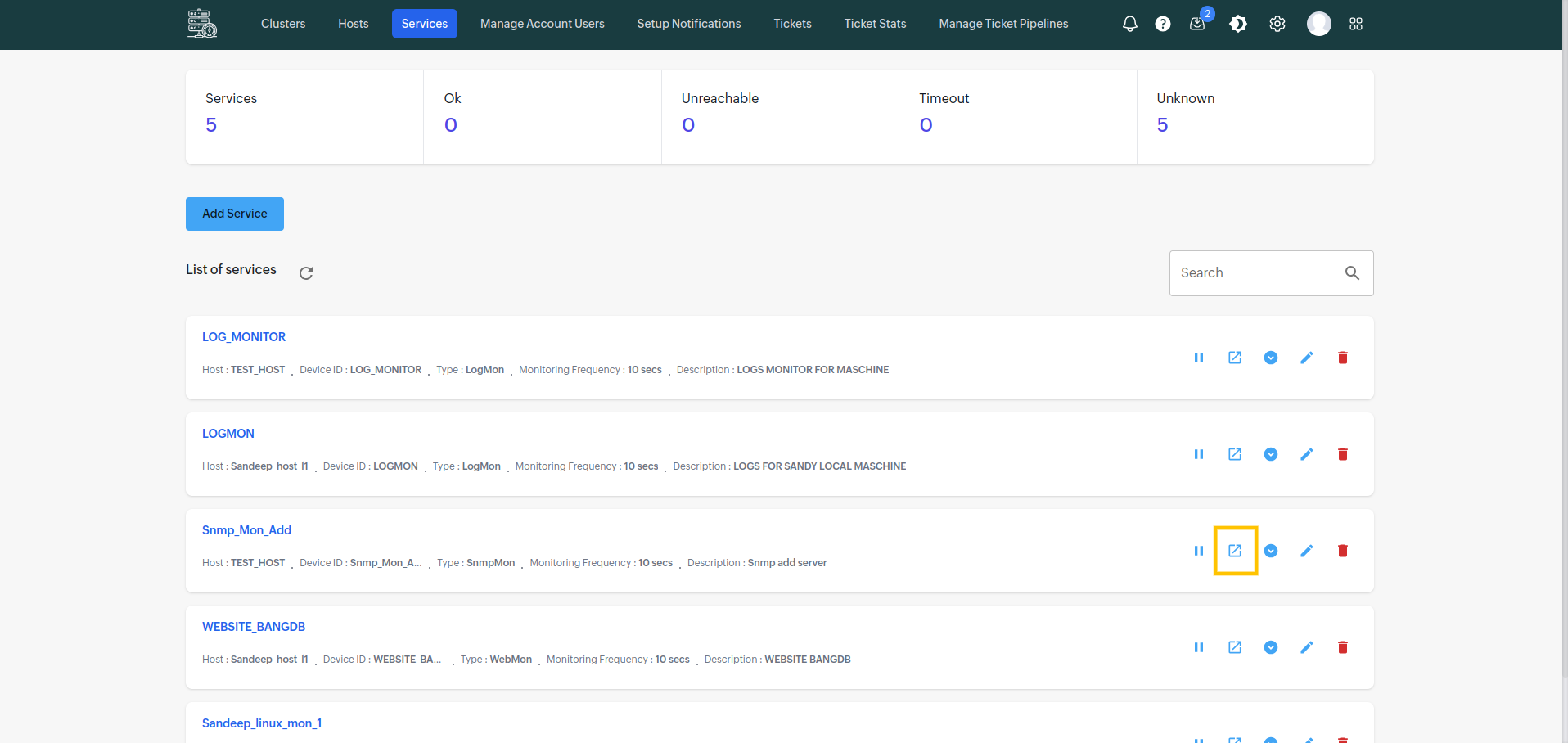Click description text 'LOGS MONITOR FOR MASCHINE'

coord(813,370)
